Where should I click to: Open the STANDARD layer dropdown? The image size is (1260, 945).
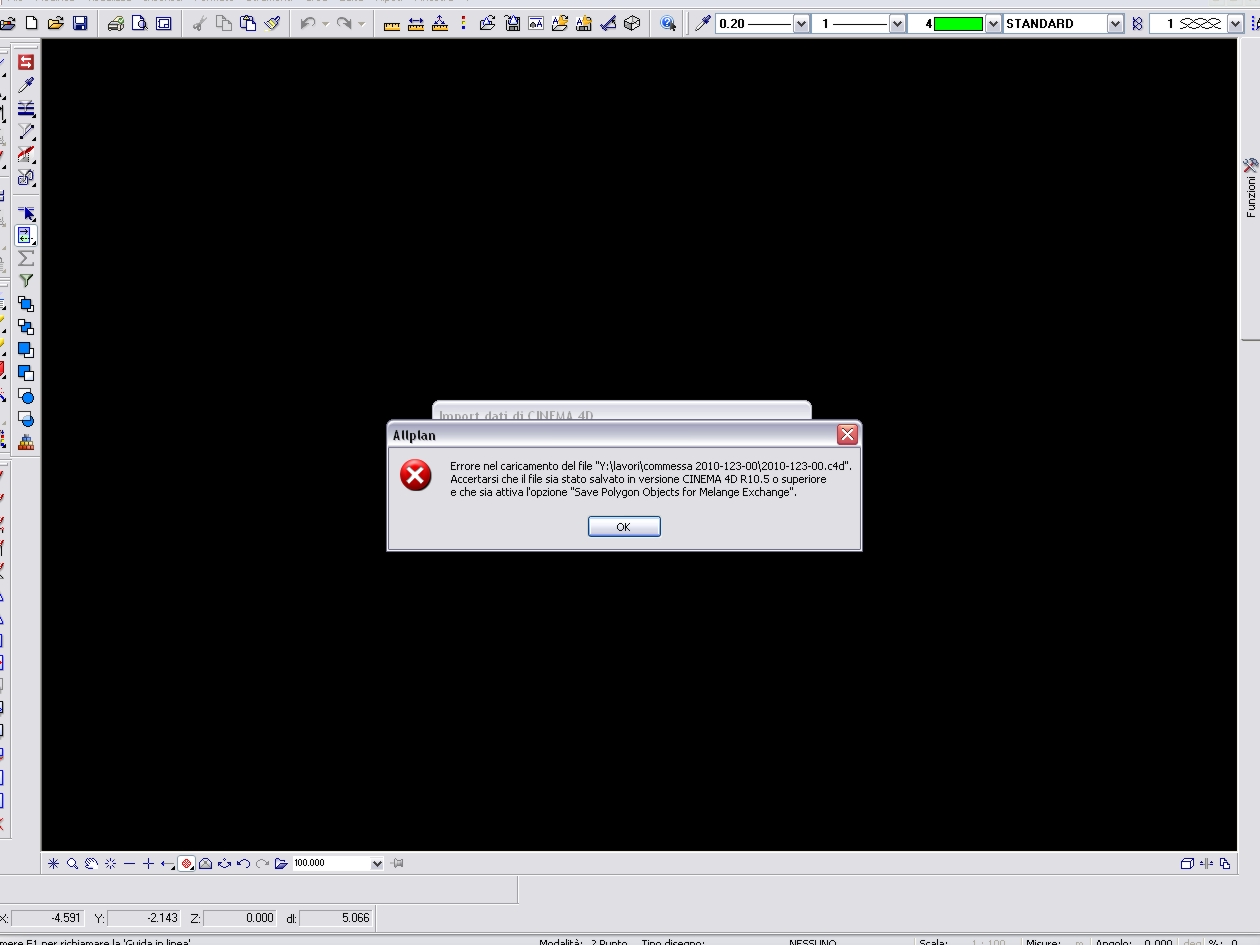(x=1116, y=24)
